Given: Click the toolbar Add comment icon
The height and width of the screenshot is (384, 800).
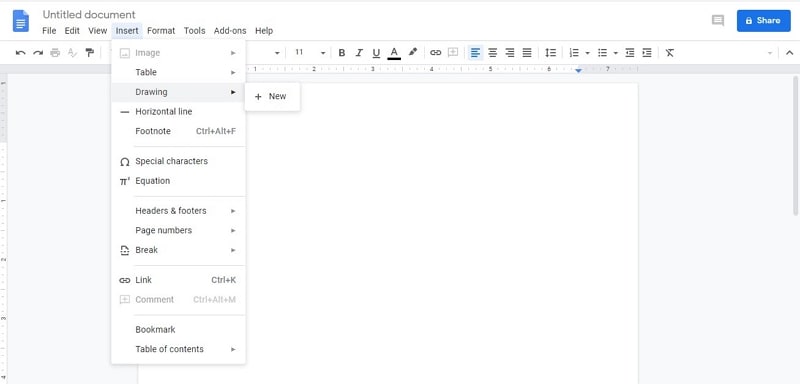Looking at the screenshot, I should click(453, 53).
